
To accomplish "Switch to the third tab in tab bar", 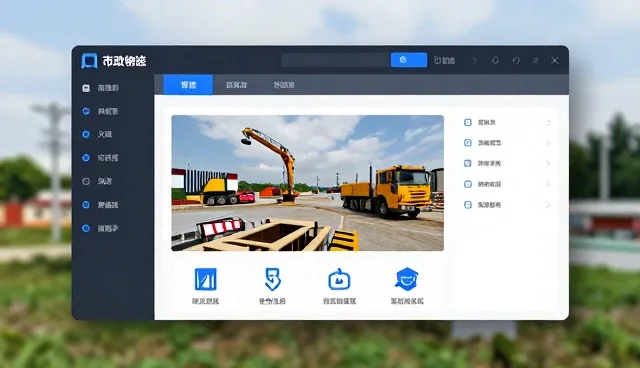I will click(x=284, y=85).
